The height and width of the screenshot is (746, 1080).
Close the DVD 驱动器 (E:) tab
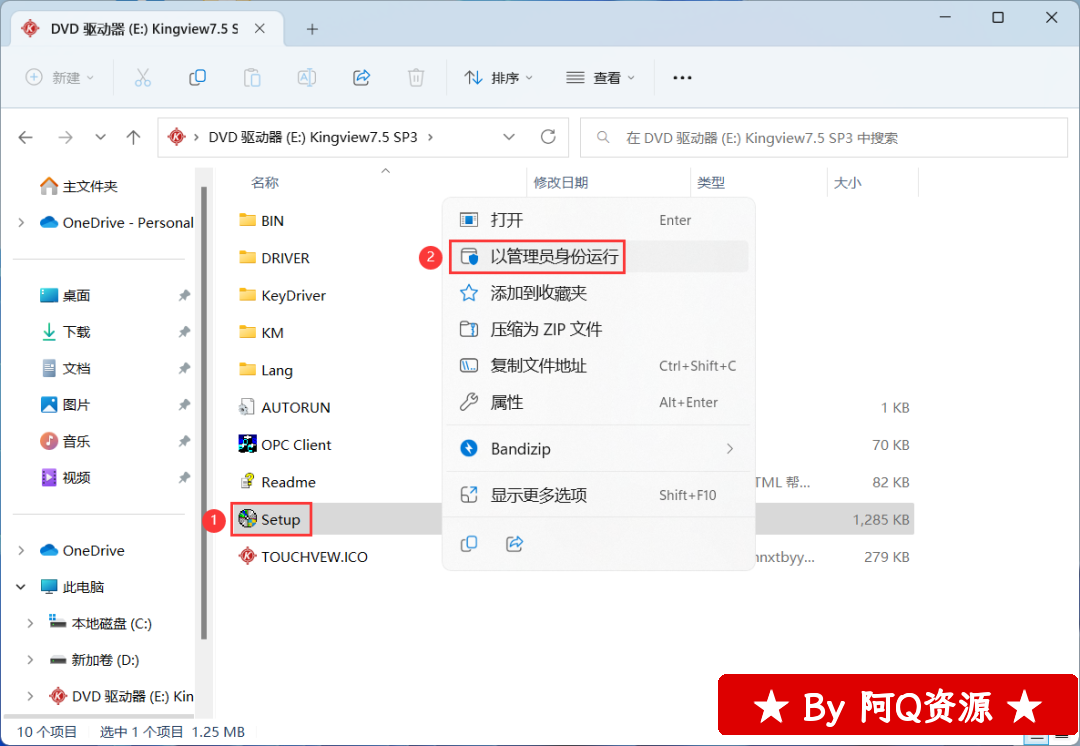[x=260, y=29]
